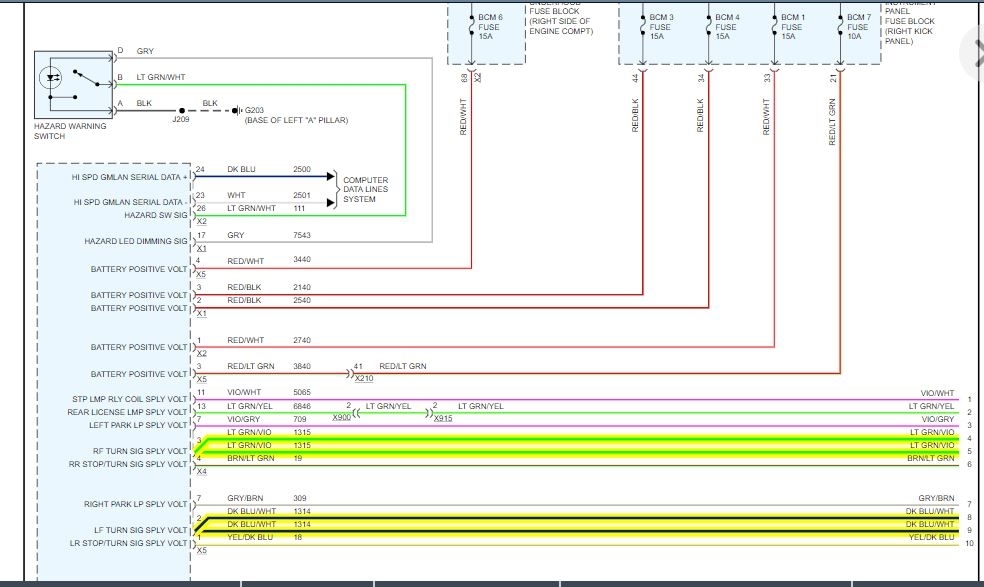The width and height of the screenshot is (984, 587).
Task: Click circuit number 2501
Action: (302, 195)
